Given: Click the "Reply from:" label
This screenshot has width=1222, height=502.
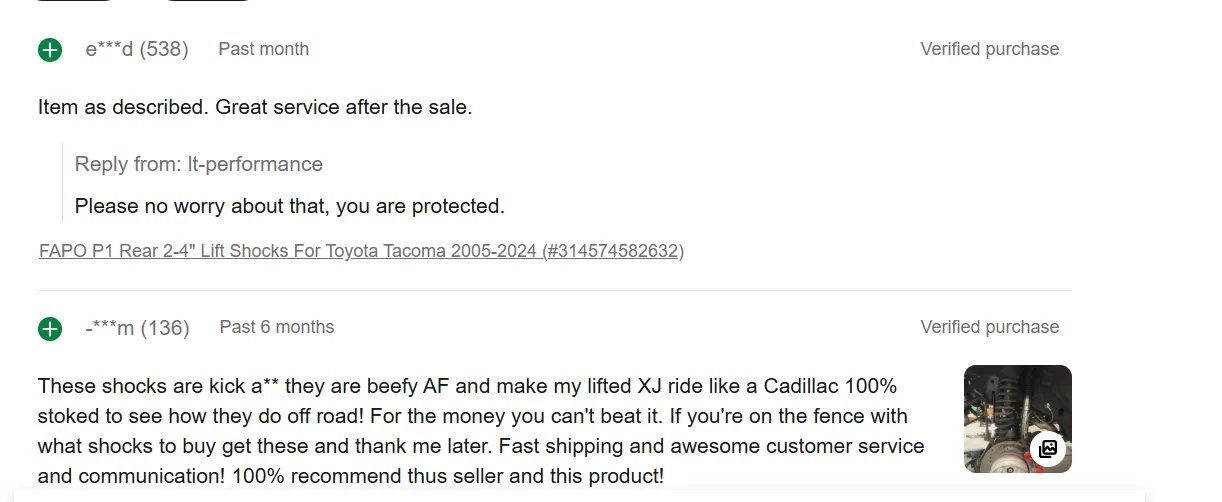Looking at the screenshot, I should point(128,164).
